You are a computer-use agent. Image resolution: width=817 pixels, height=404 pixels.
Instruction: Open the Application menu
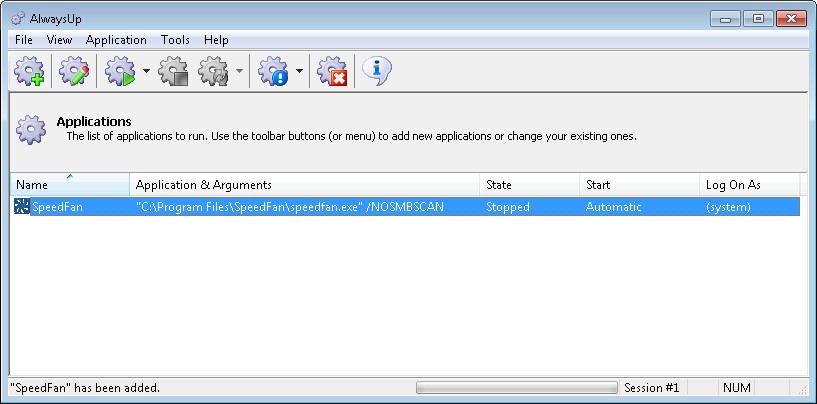[x=116, y=40]
